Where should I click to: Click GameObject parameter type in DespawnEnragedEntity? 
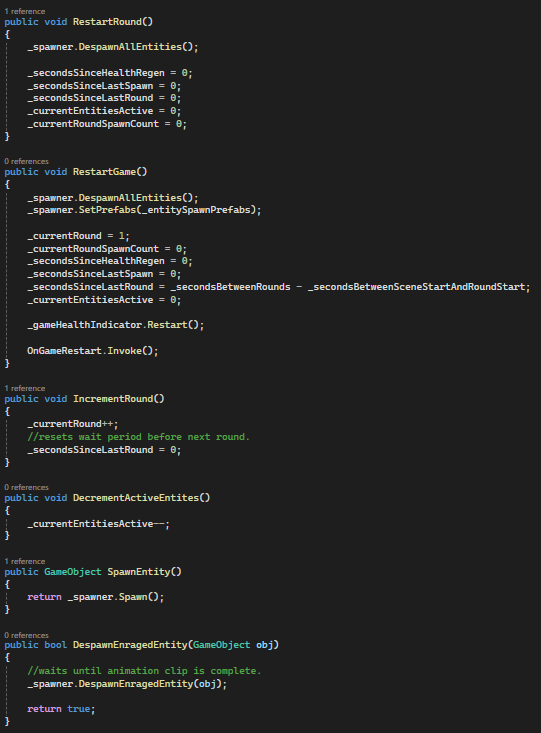tap(222, 645)
